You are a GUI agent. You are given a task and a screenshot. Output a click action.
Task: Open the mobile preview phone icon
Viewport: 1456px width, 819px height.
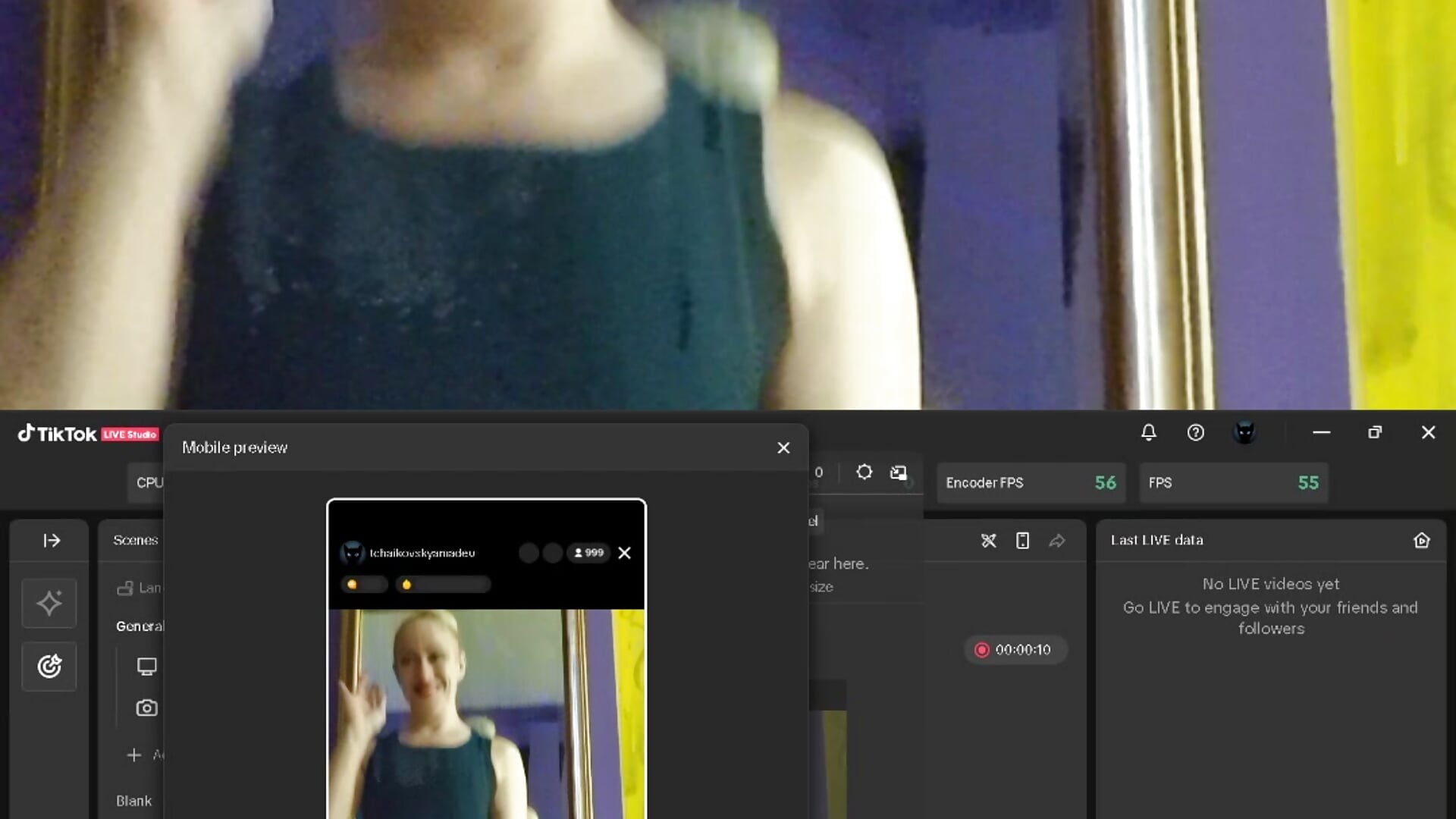point(1023,541)
